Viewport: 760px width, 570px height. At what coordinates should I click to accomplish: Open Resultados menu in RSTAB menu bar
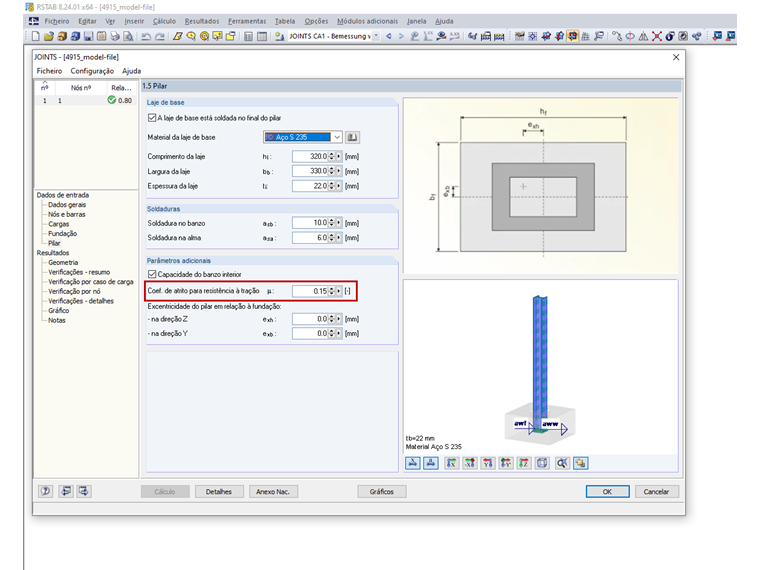[x=202, y=21]
